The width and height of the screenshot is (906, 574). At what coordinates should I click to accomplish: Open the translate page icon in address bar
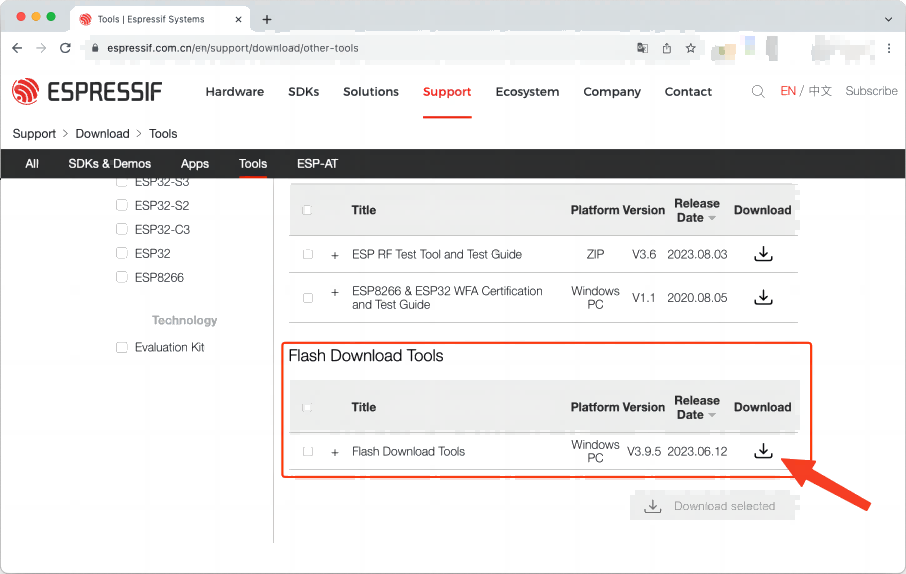click(x=642, y=48)
